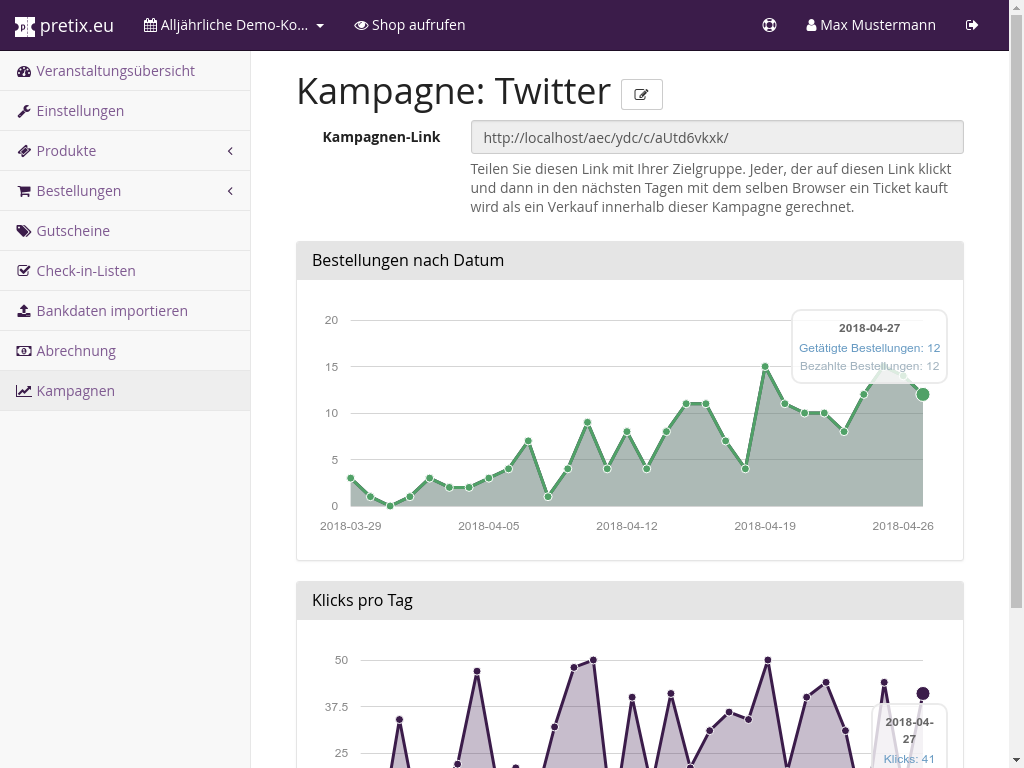Open the support lifebuoy icon

(769, 25)
